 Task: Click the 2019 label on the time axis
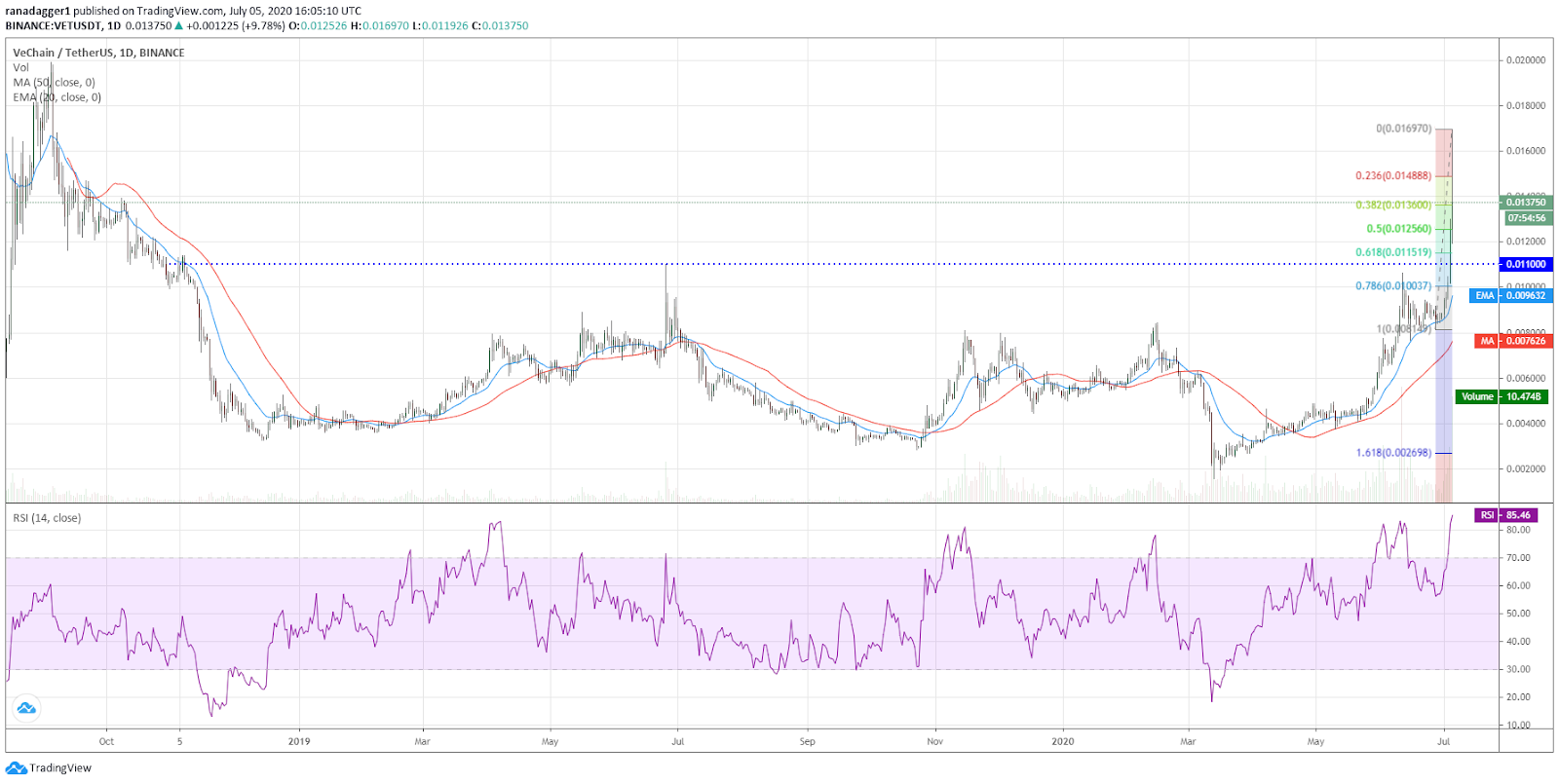[299, 741]
